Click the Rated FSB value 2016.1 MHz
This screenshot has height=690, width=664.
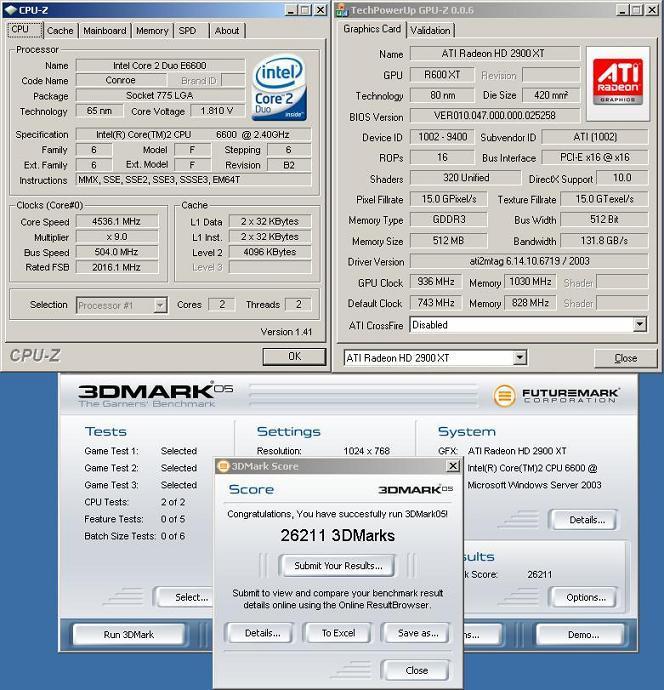point(117,267)
